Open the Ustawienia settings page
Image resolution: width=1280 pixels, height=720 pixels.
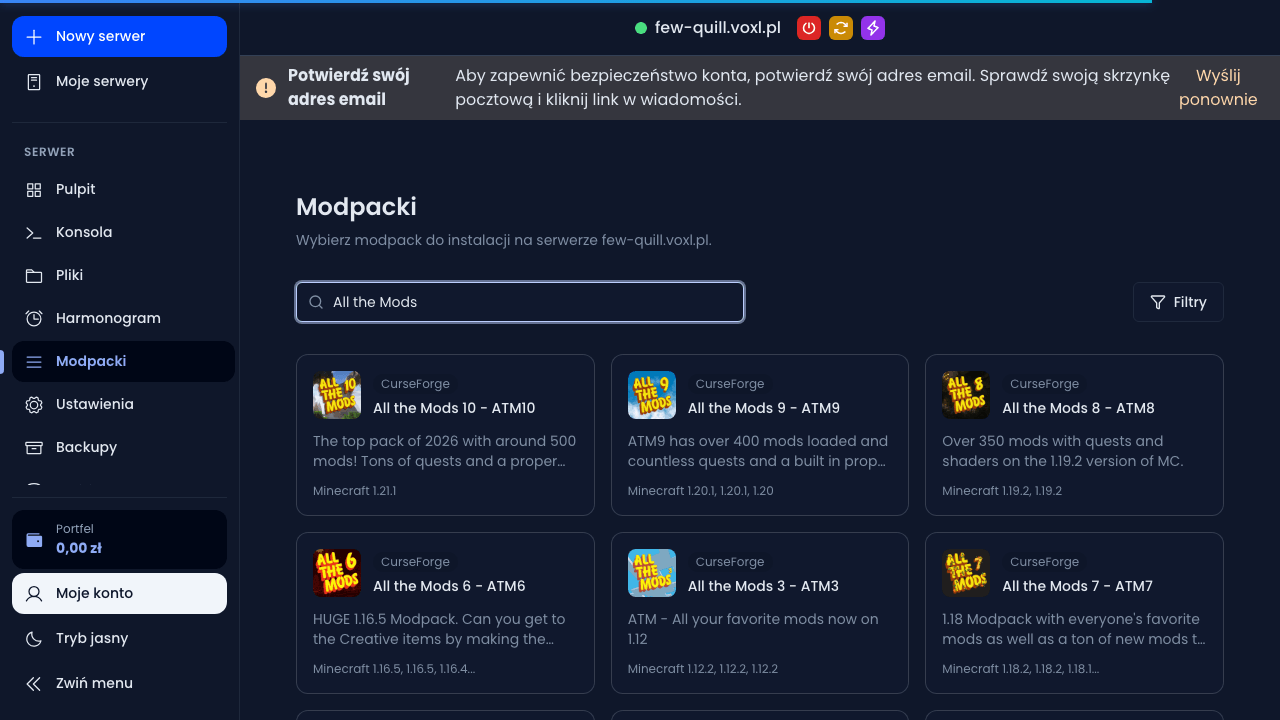point(123,405)
